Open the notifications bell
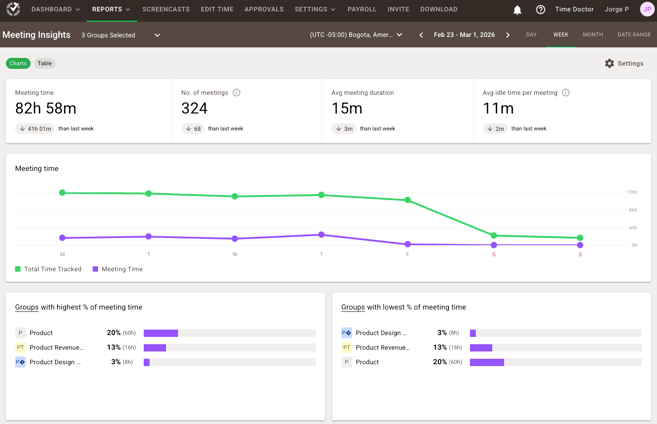Image resolution: width=657 pixels, height=424 pixels. point(517,10)
